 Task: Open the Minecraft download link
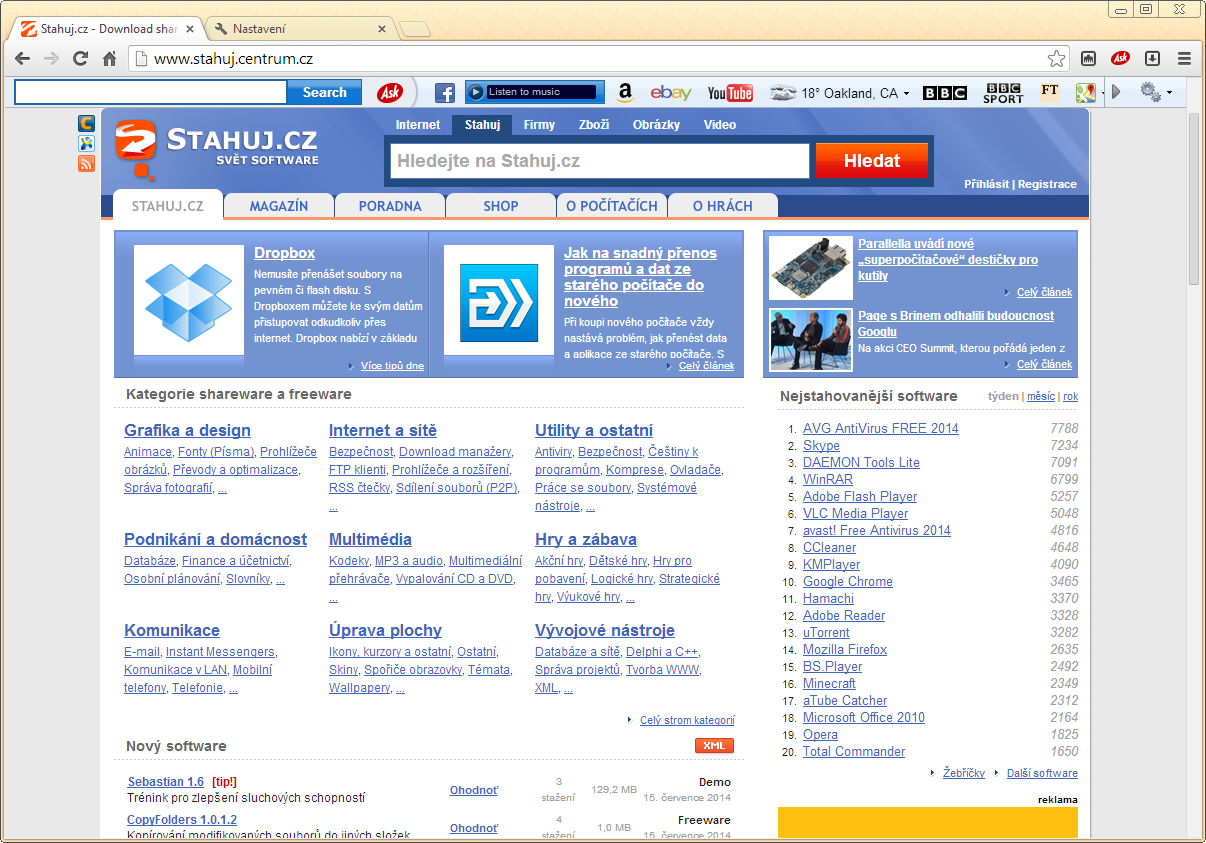829,683
